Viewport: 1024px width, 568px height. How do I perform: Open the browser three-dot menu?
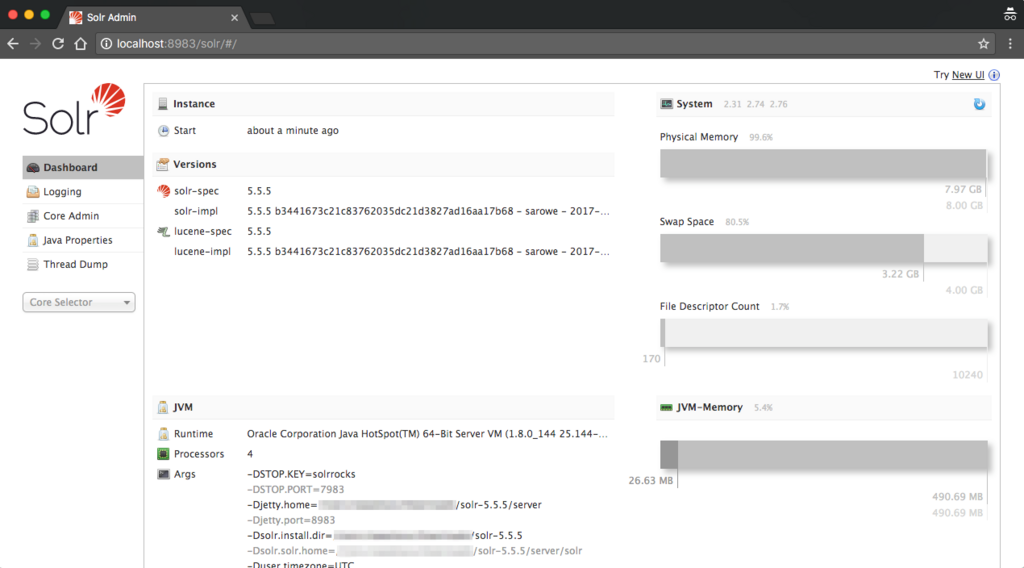click(1010, 44)
